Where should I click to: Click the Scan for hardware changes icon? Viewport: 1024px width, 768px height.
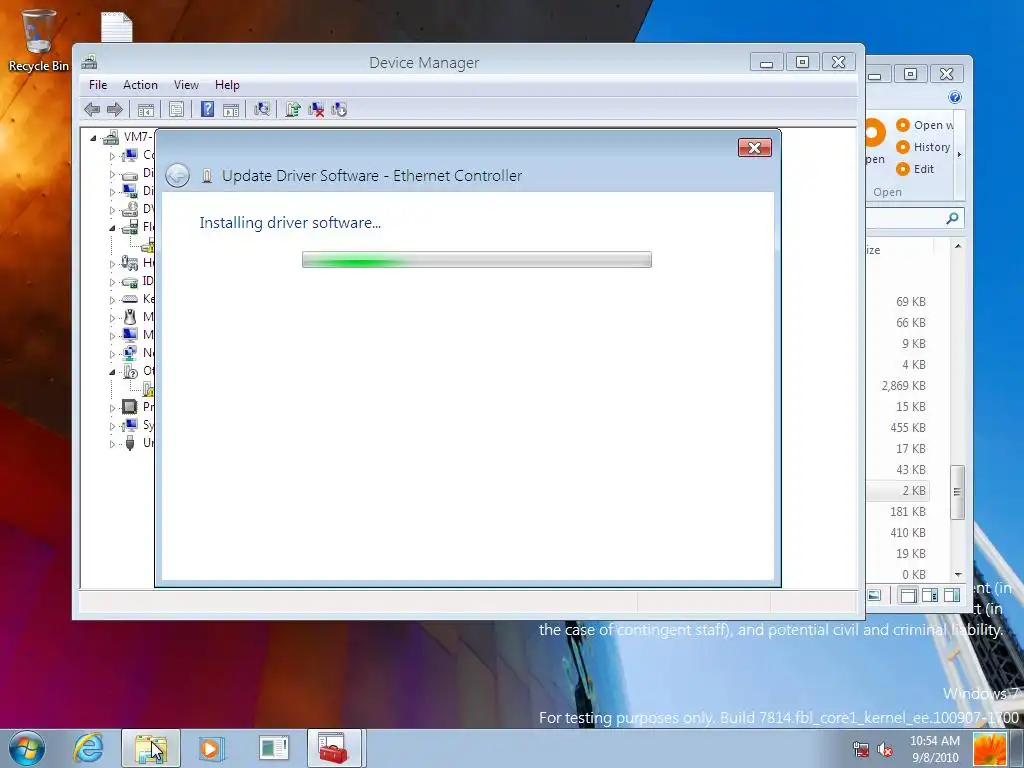262,109
